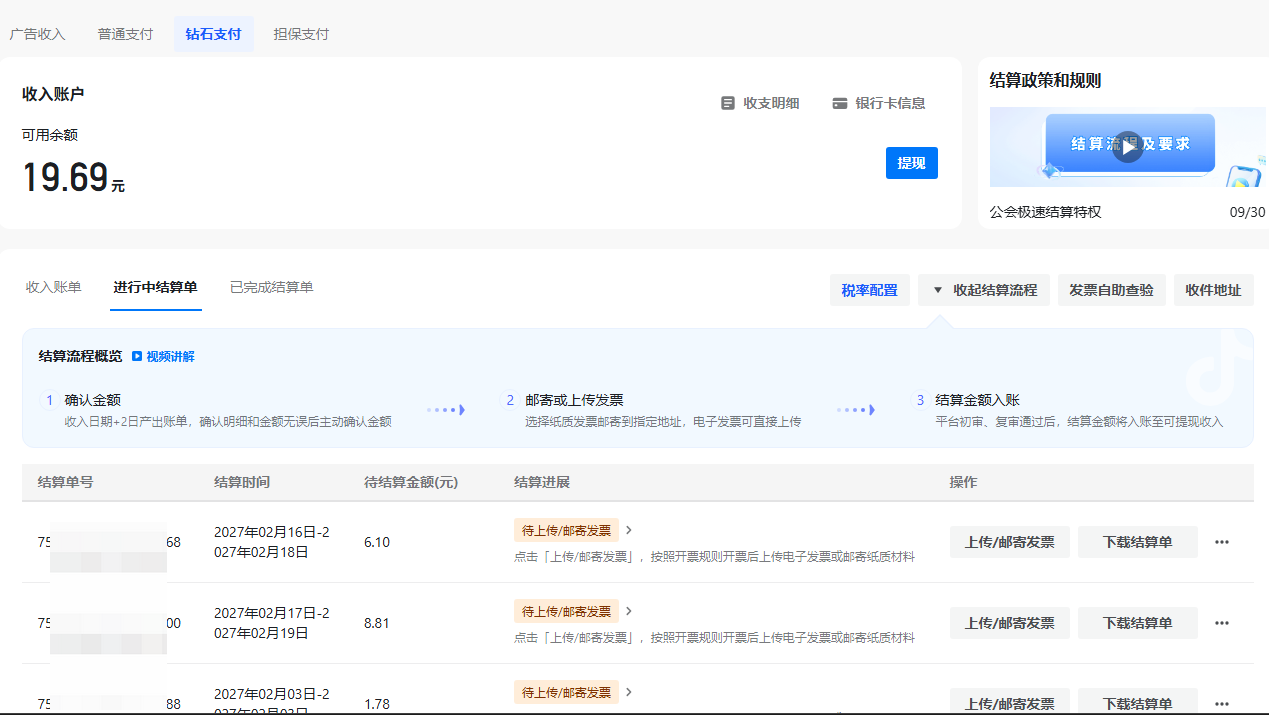
Task: Expand status arrow in 6.10 settlement row
Action: 629,530
